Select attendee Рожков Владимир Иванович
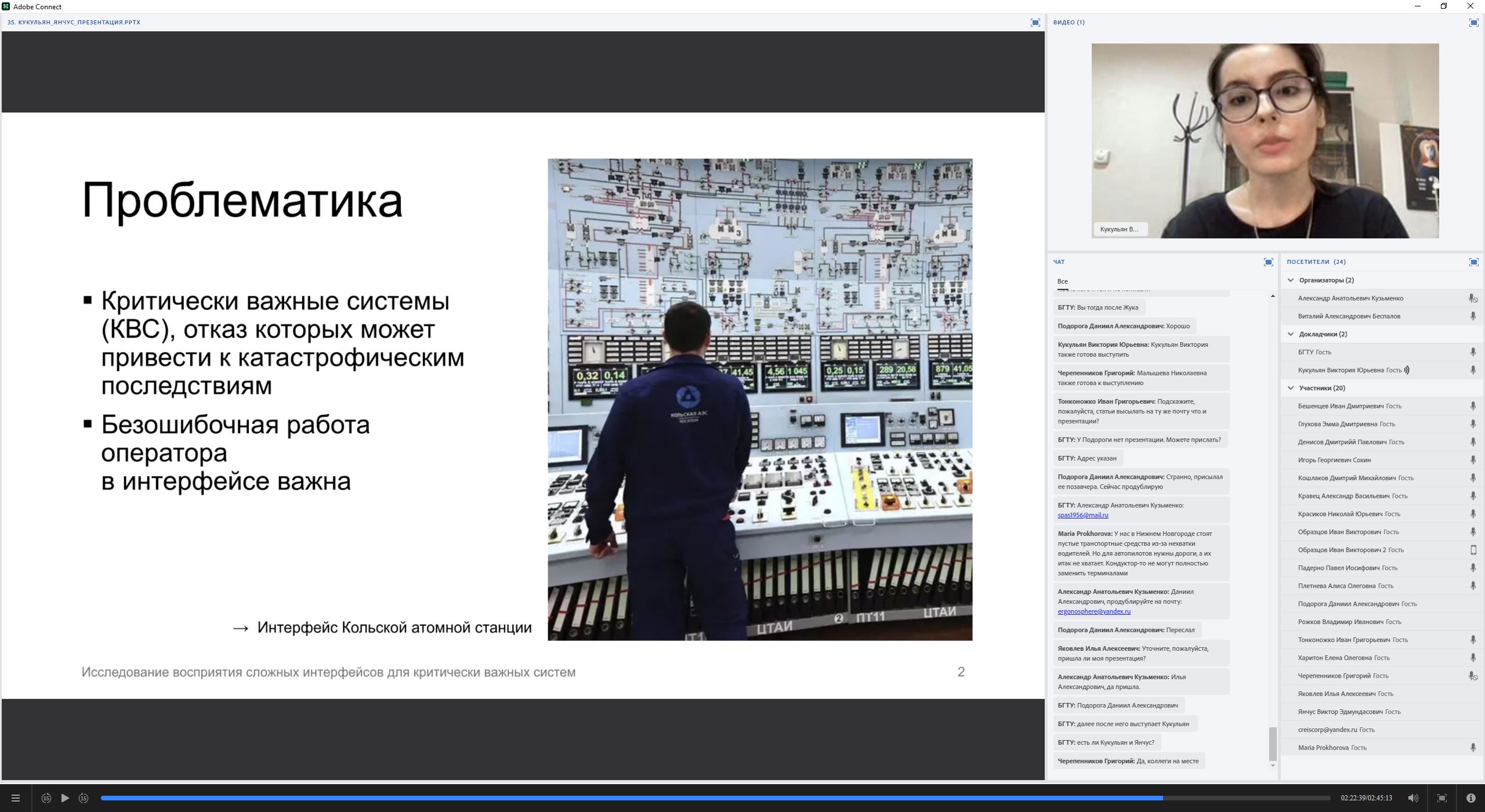Viewport: 1485px width, 812px height. (1382, 622)
